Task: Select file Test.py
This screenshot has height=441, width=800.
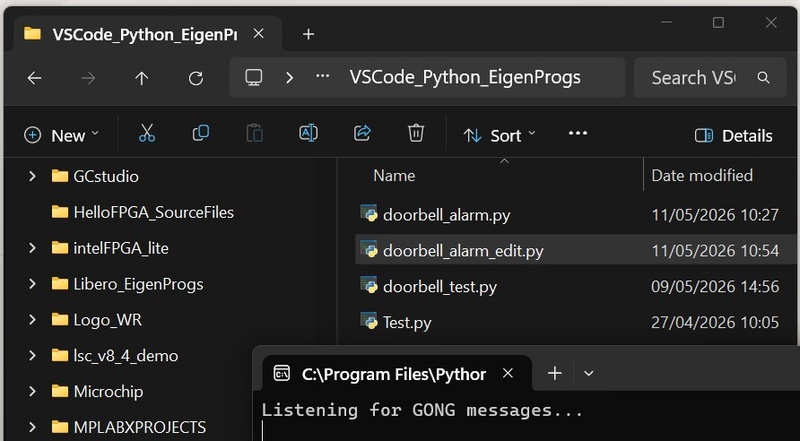Action: click(407, 323)
